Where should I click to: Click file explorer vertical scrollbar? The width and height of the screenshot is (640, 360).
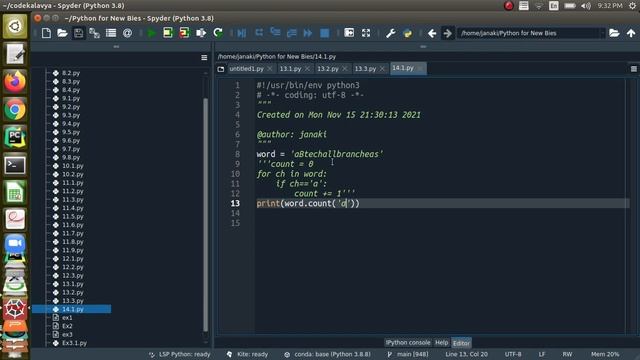(206, 214)
